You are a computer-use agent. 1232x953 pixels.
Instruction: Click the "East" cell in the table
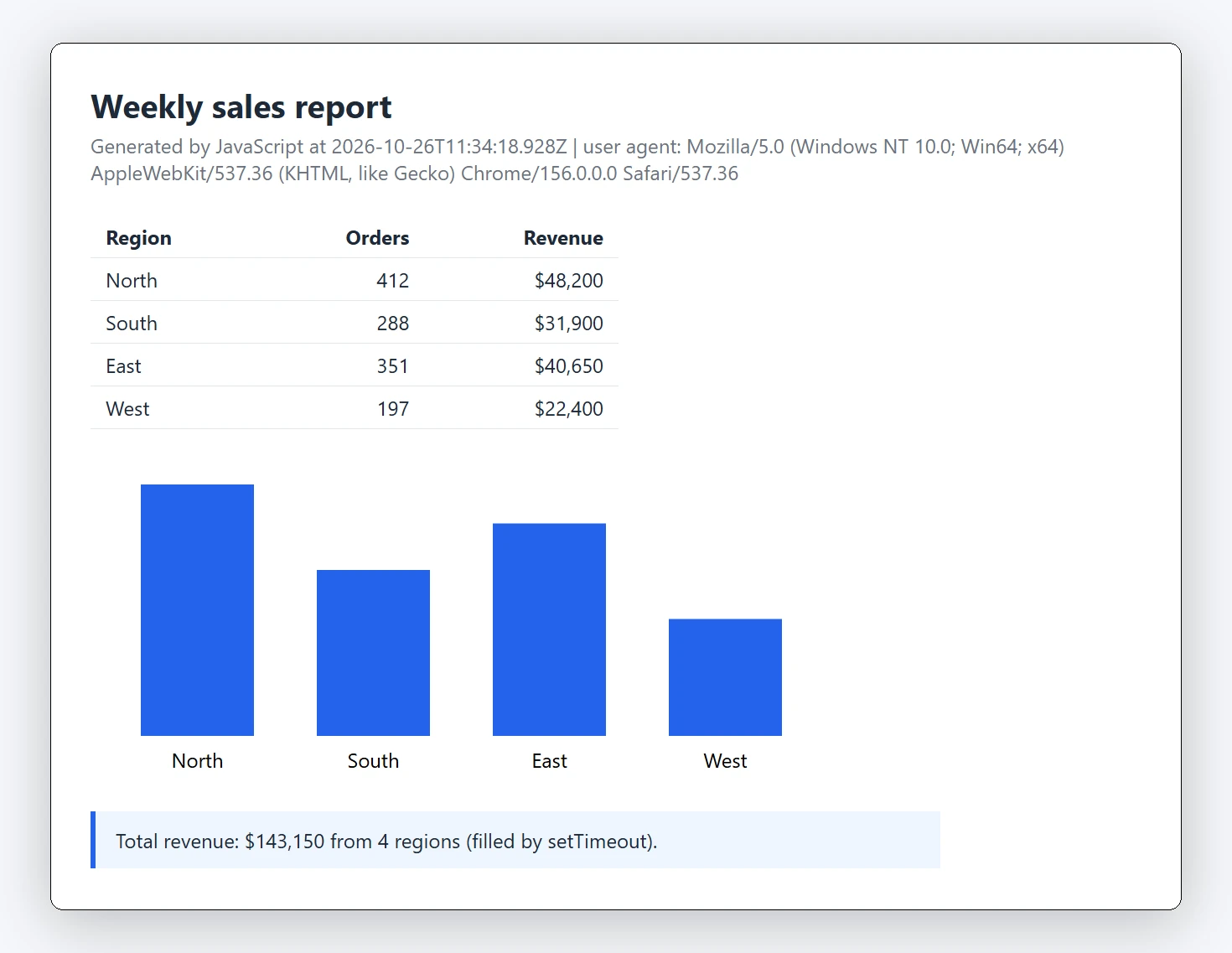coord(123,366)
